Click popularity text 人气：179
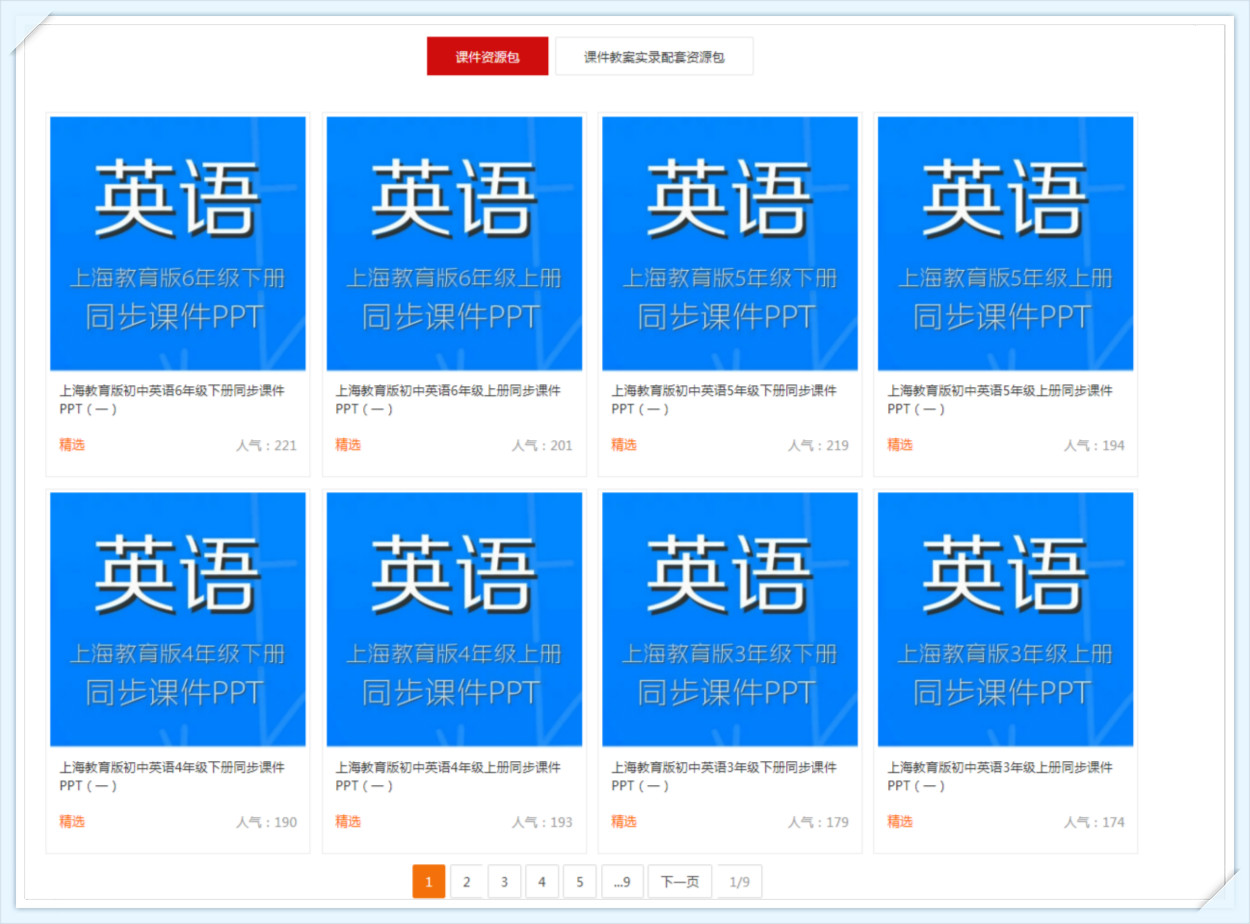 pyautogui.click(x=818, y=822)
